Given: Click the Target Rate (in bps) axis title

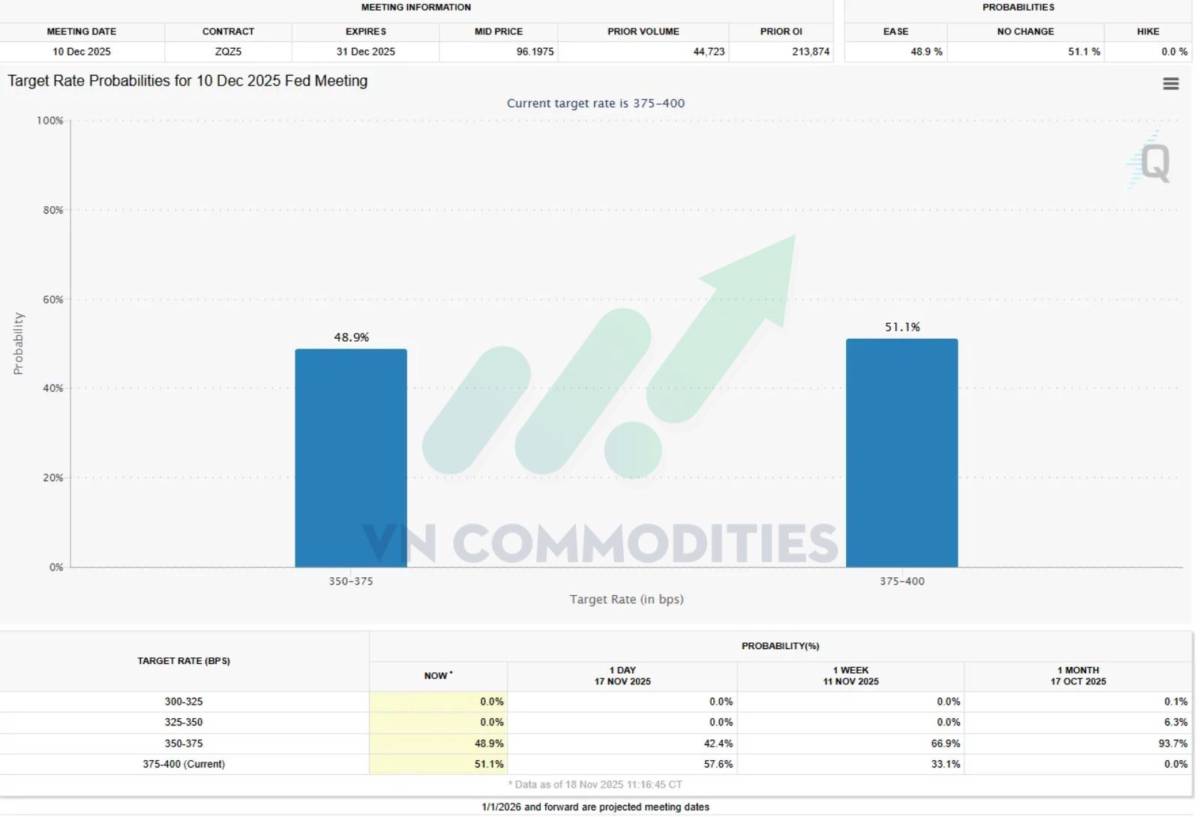Looking at the screenshot, I should (627, 600).
